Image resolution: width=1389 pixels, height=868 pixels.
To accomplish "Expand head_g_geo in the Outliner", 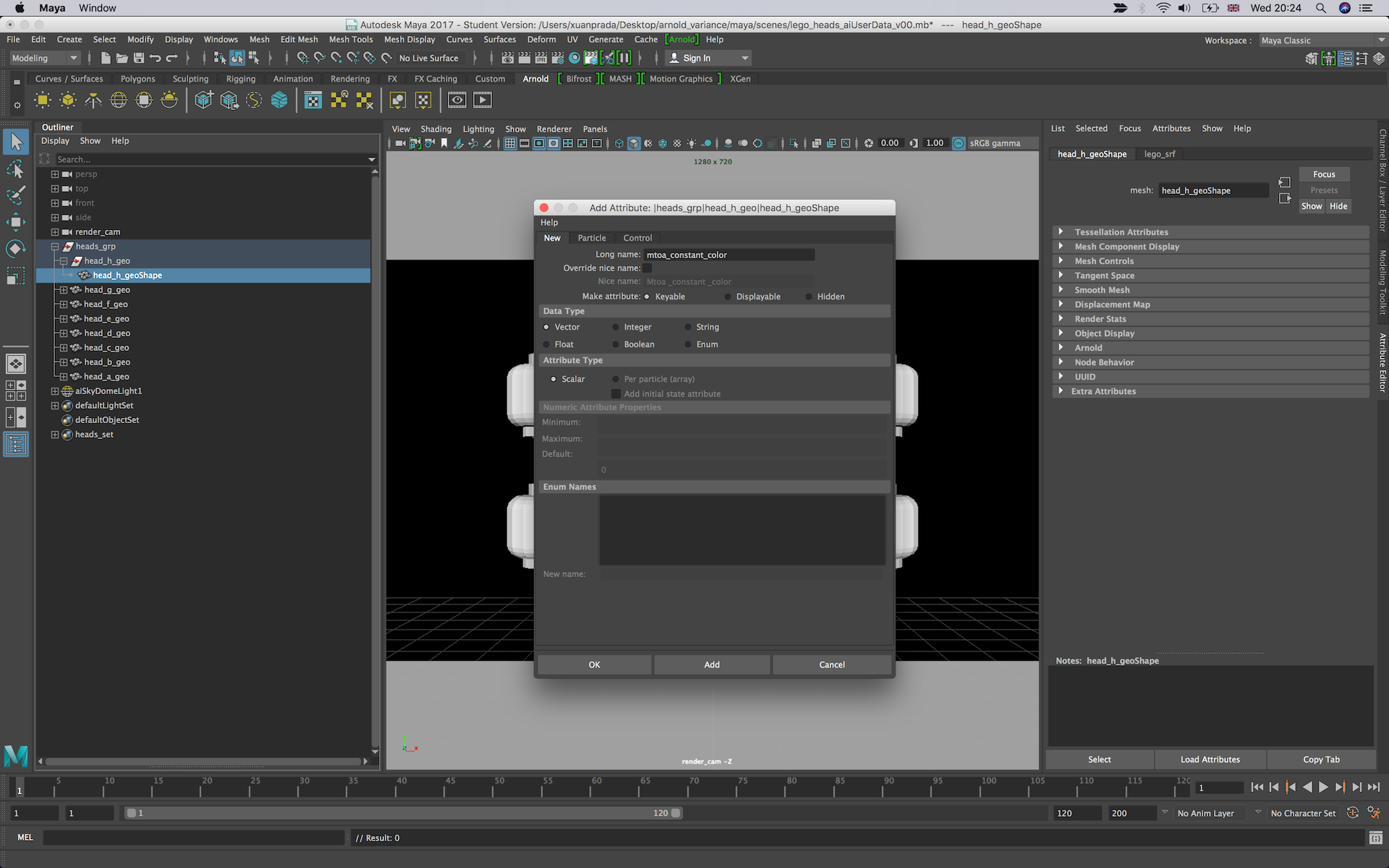I will (64, 290).
